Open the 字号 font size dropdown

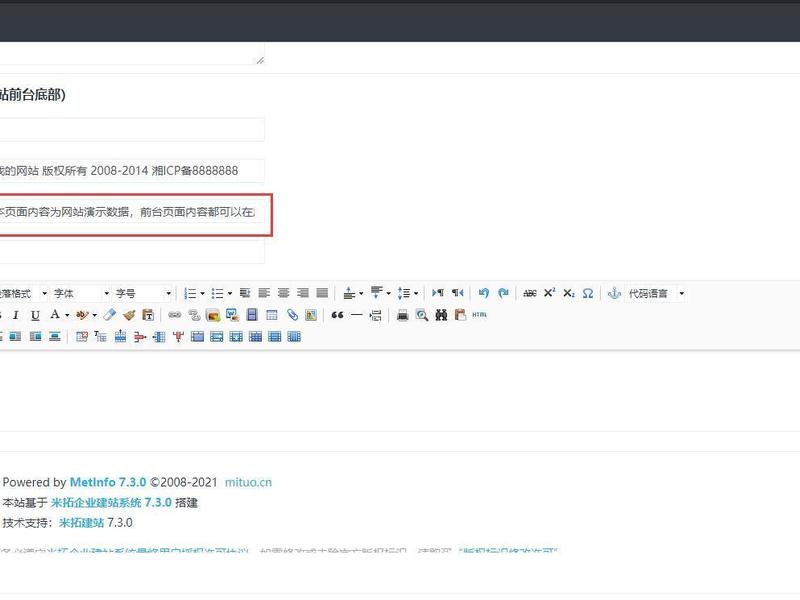143,293
